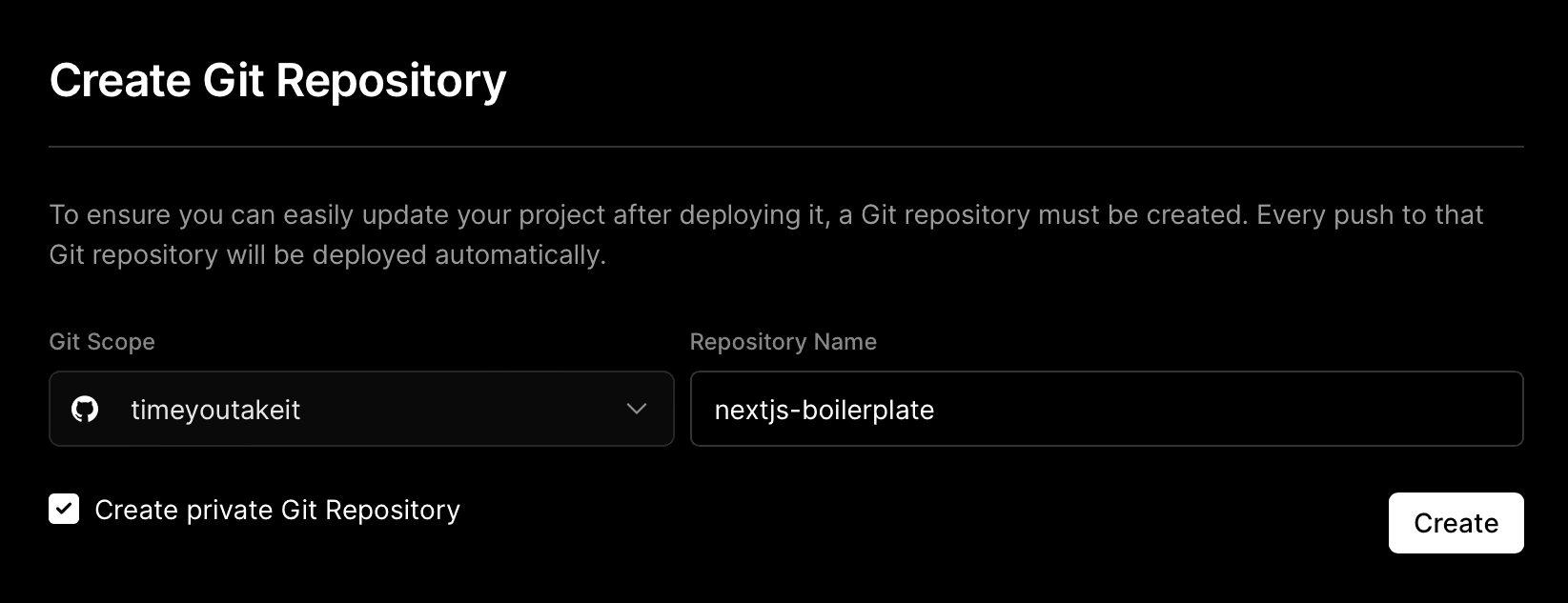Focus the nextjs-boilerplate repository name field

pyautogui.click(x=1106, y=409)
